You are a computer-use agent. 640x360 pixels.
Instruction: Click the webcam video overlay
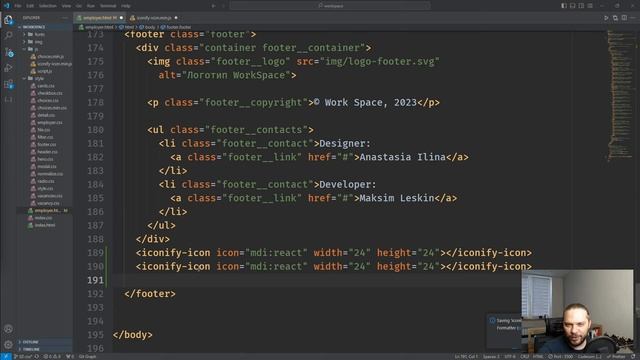pos(577,311)
